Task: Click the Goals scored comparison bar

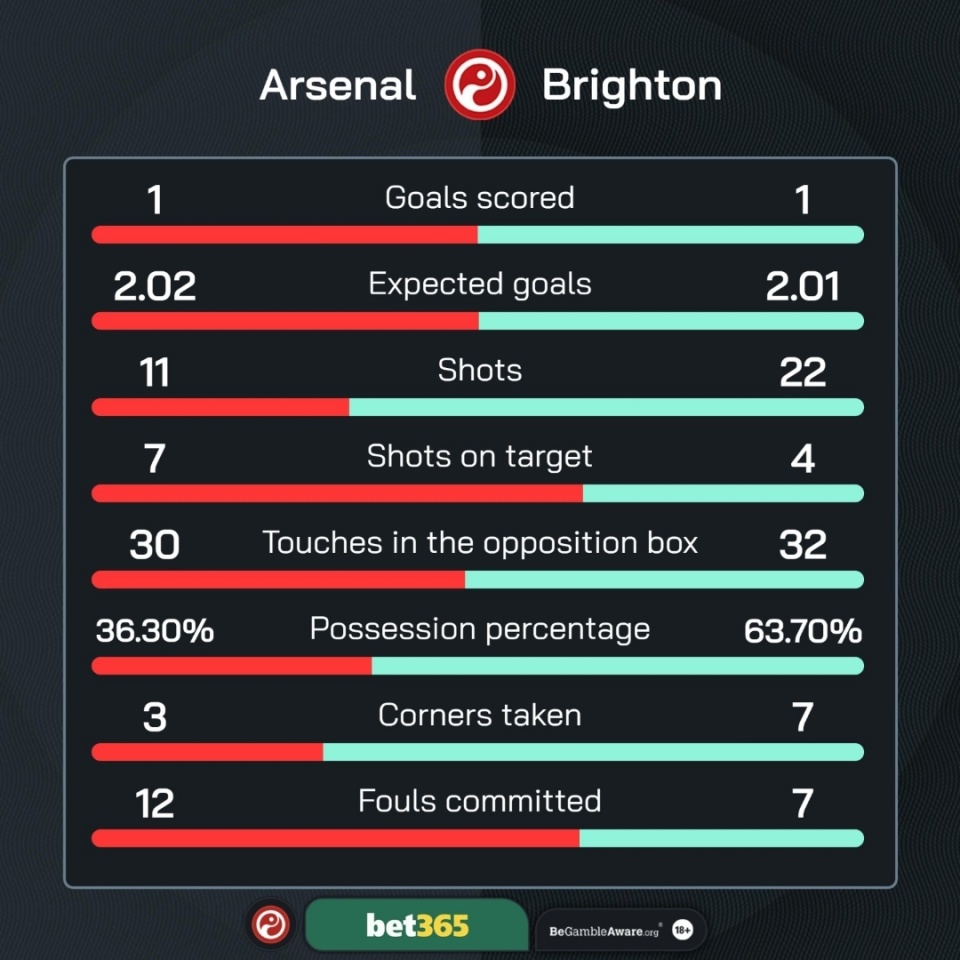Action: pos(478,234)
